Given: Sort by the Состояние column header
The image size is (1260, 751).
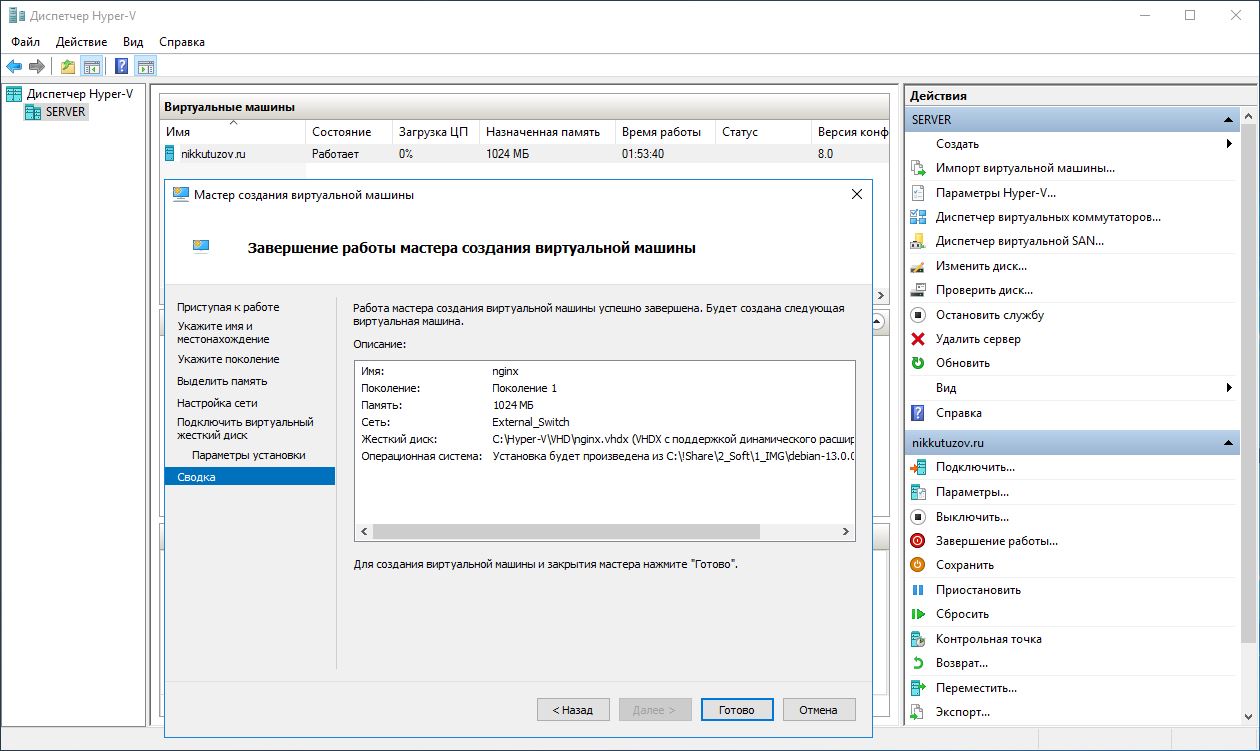Looking at the screenshot, I should pos(341,132).
